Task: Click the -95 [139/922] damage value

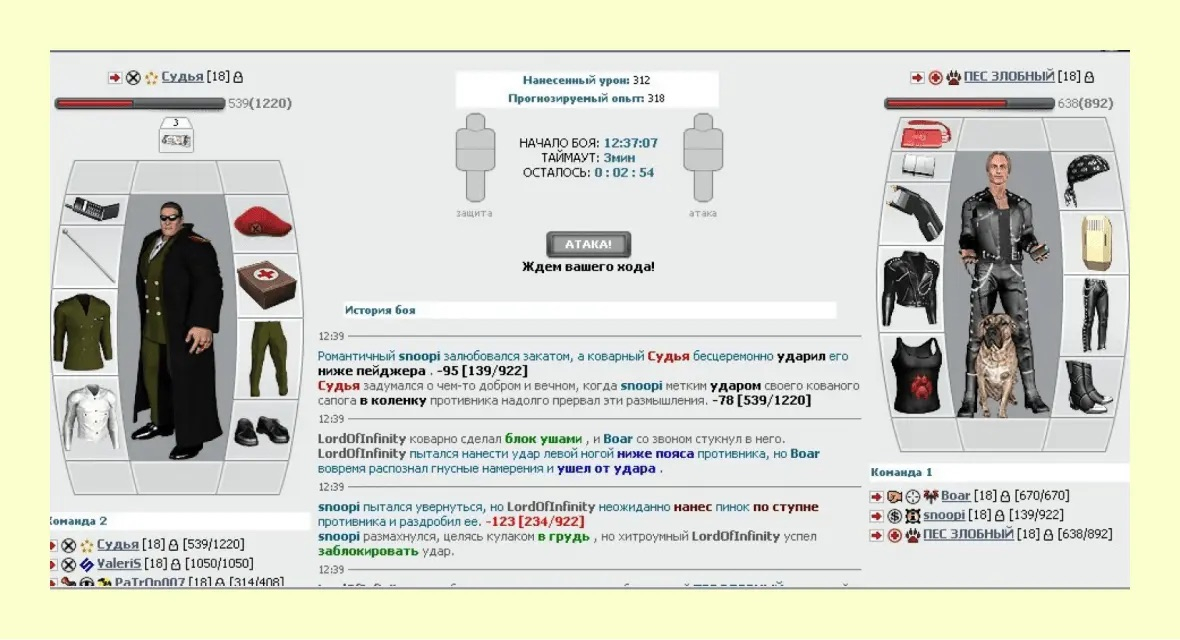Action: tap(483, 370)
